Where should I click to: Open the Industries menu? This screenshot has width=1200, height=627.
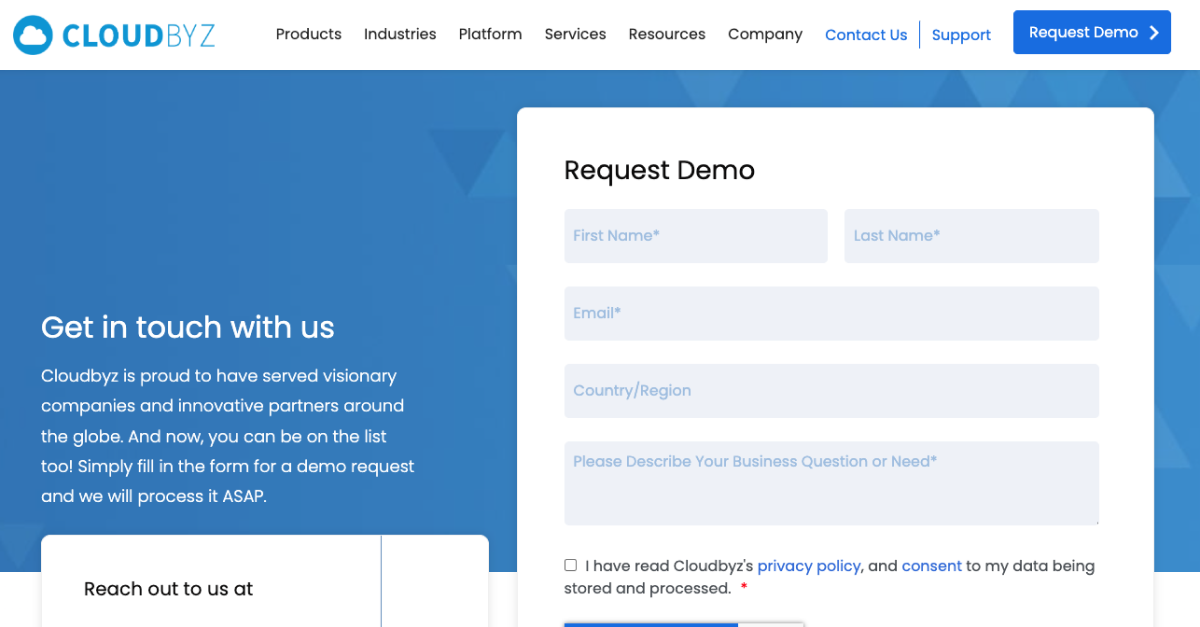click(x=400, y=34)
